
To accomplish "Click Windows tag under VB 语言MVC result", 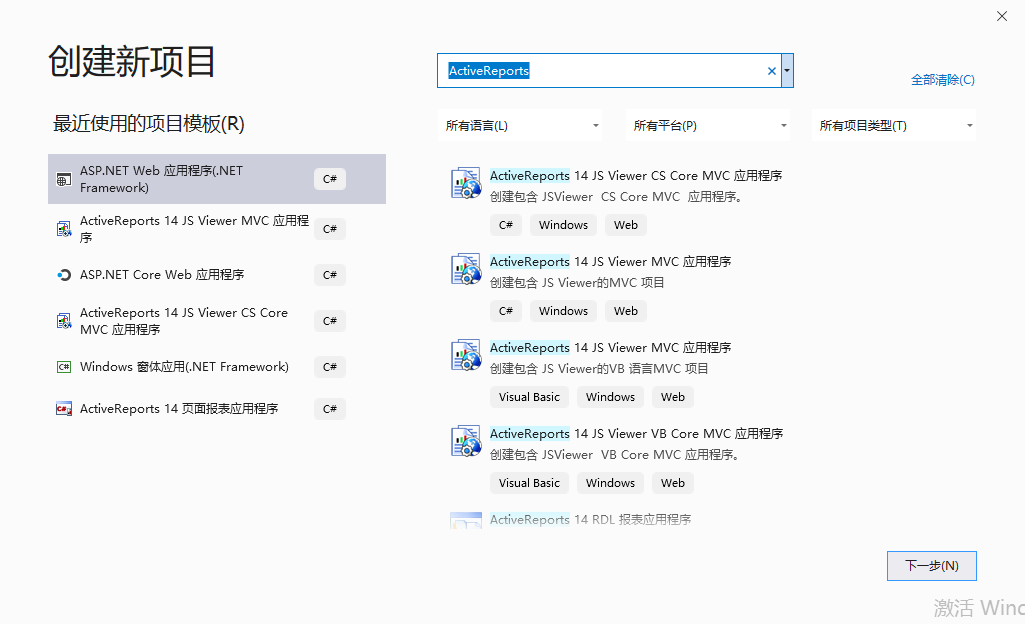I will click(x=611, y=397).
